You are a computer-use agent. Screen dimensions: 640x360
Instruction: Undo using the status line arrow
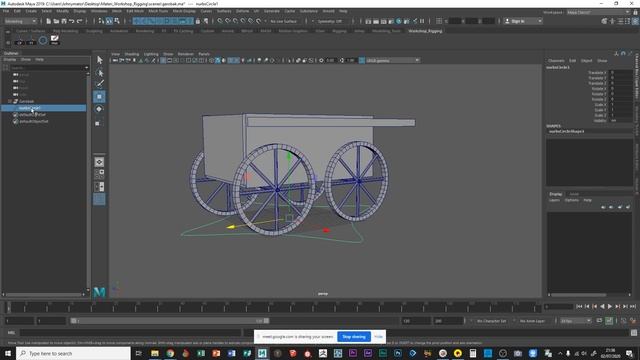(x=72, y=21)
